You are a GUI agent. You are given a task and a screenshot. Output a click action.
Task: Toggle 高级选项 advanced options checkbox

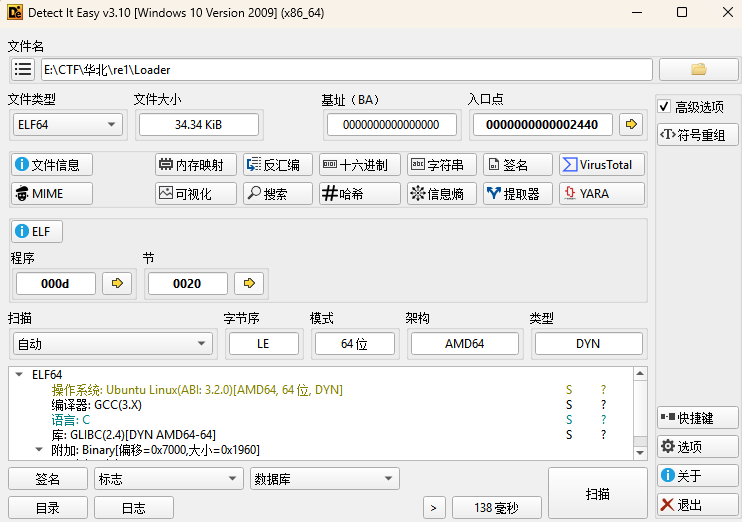tap(664, 107)
